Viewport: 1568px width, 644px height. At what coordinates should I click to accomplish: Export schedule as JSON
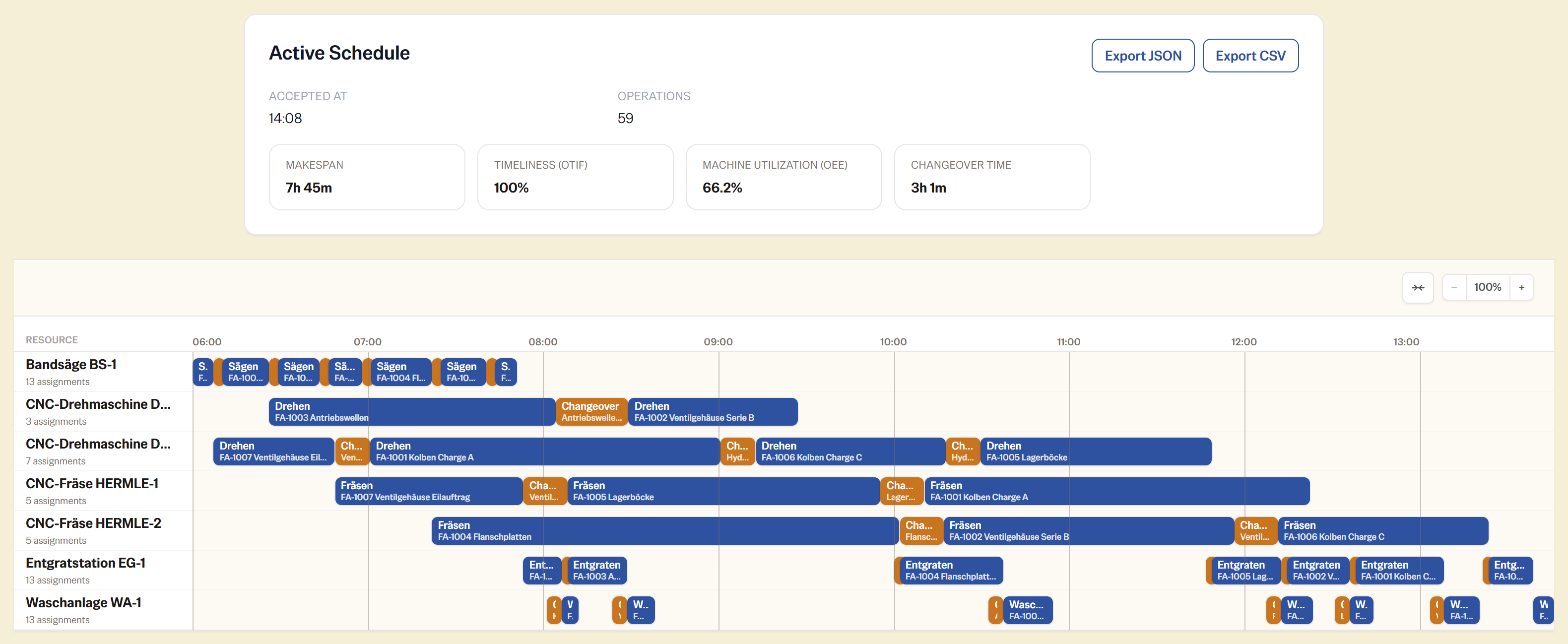coord(1143,56)
